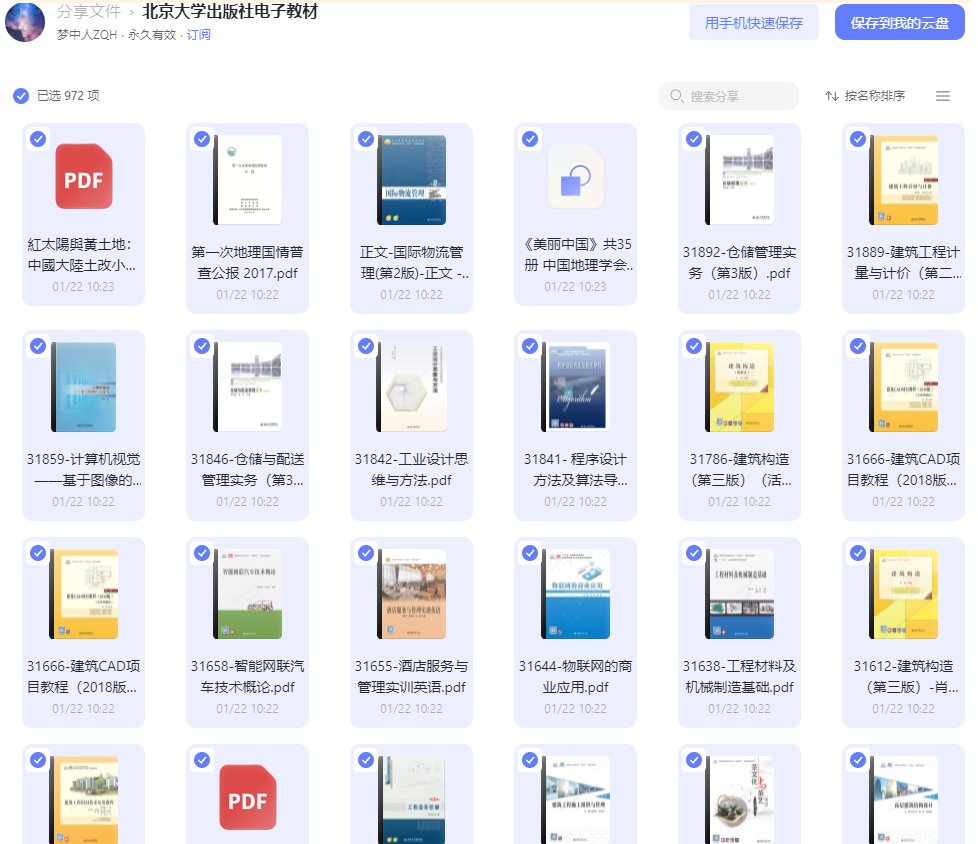Viewport: 978px width, 844px height.
Task: Open the cover thumbnail of 第一次地理国情普查公报 2017.pdf
Action: [248, 180]
